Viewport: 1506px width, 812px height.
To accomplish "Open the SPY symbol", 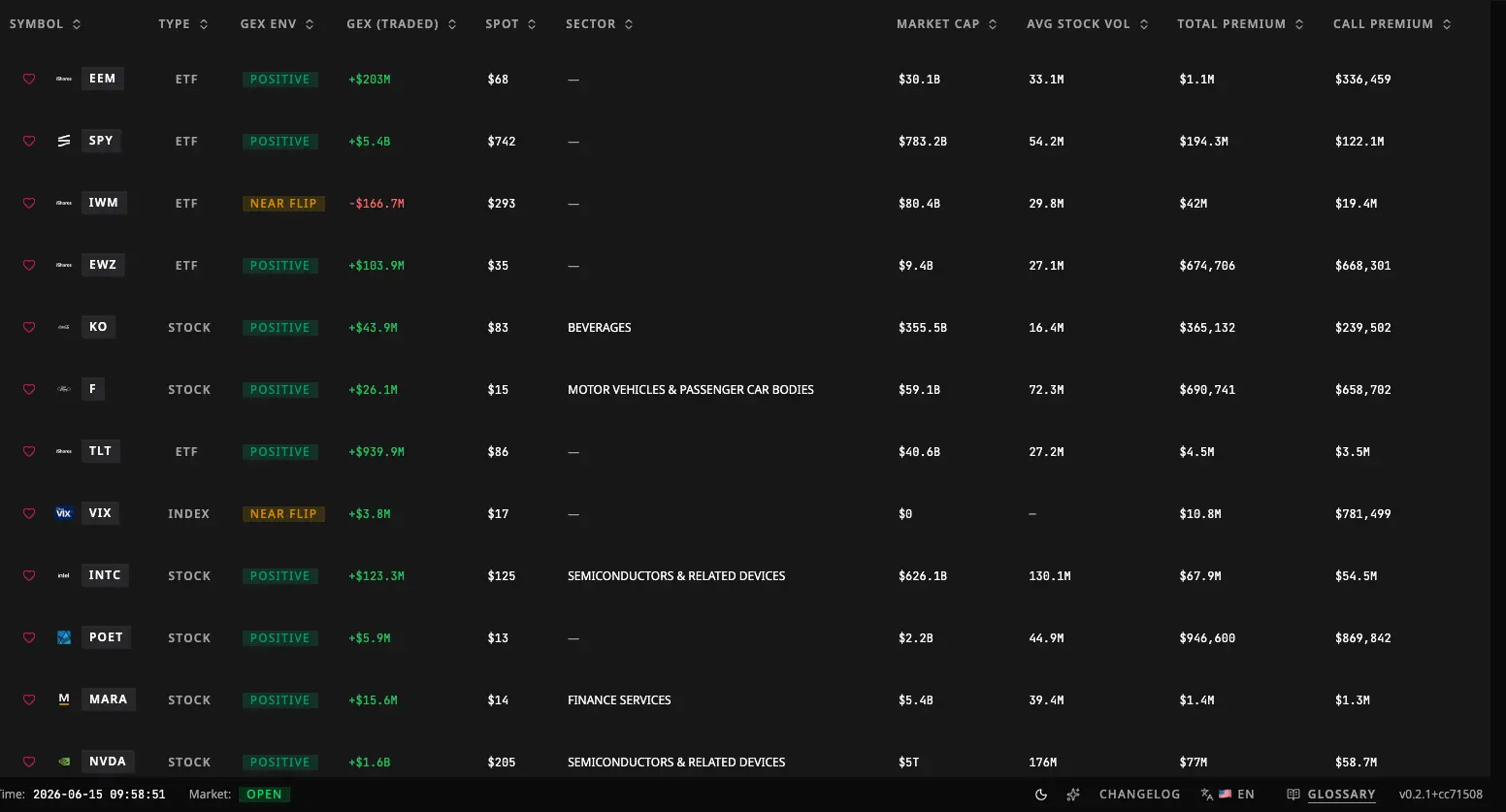I will pyautogui.click(x=101, y=141).
